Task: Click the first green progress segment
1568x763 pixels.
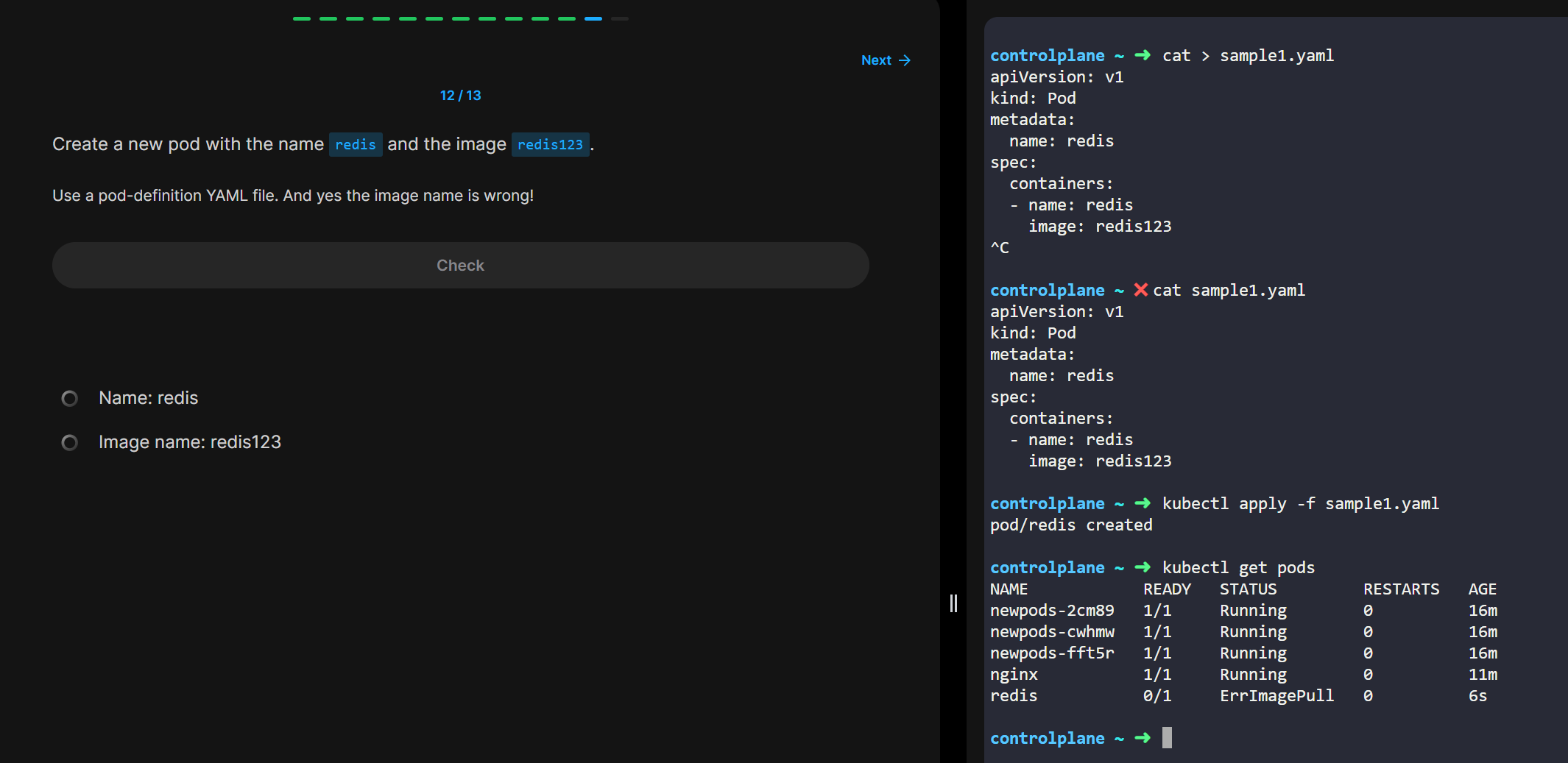Action: point(302,18)
